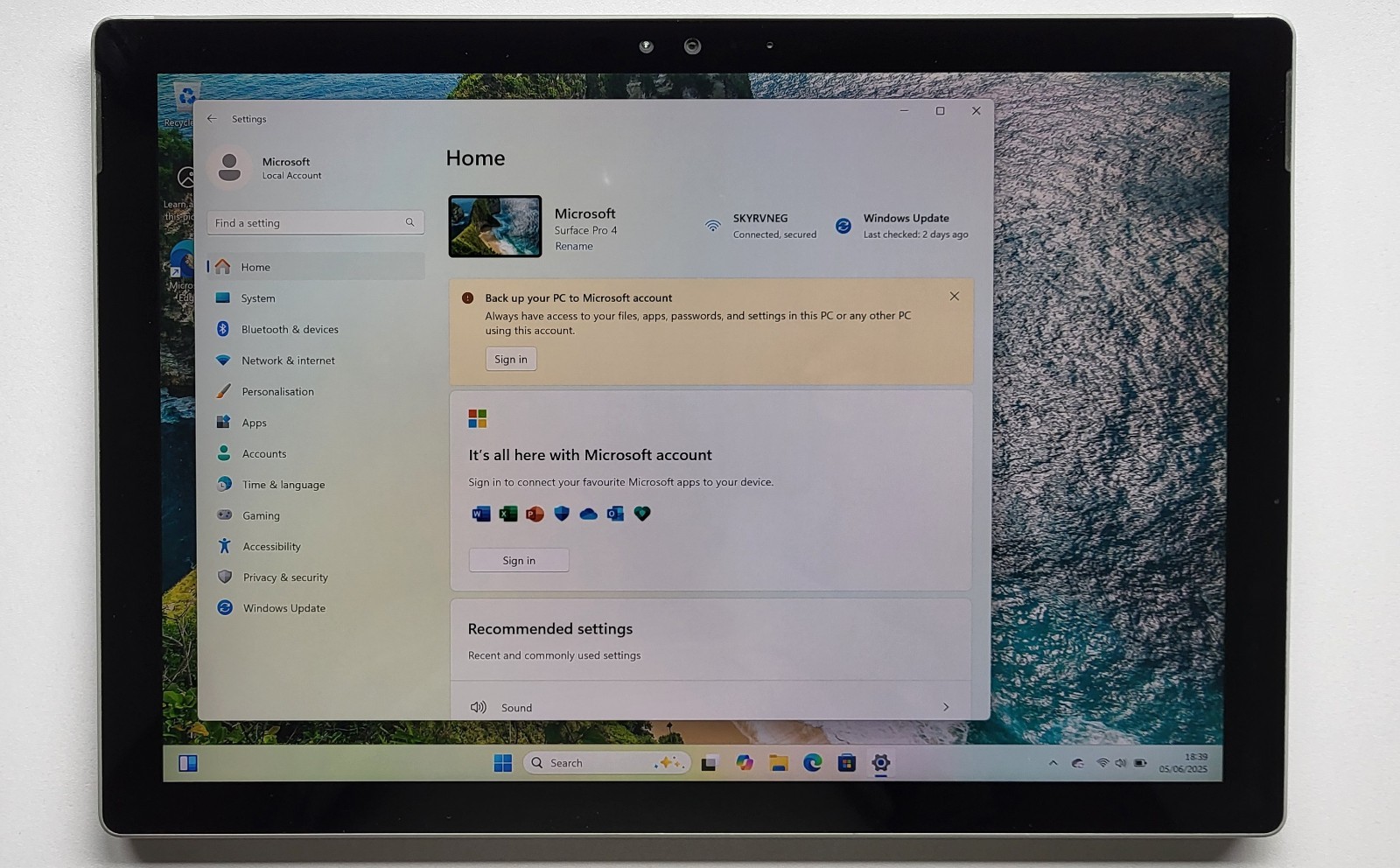This screenshot has width=1400, height=868.
Task: Click the magnifier icon in Find a setting
Action: 409,222
